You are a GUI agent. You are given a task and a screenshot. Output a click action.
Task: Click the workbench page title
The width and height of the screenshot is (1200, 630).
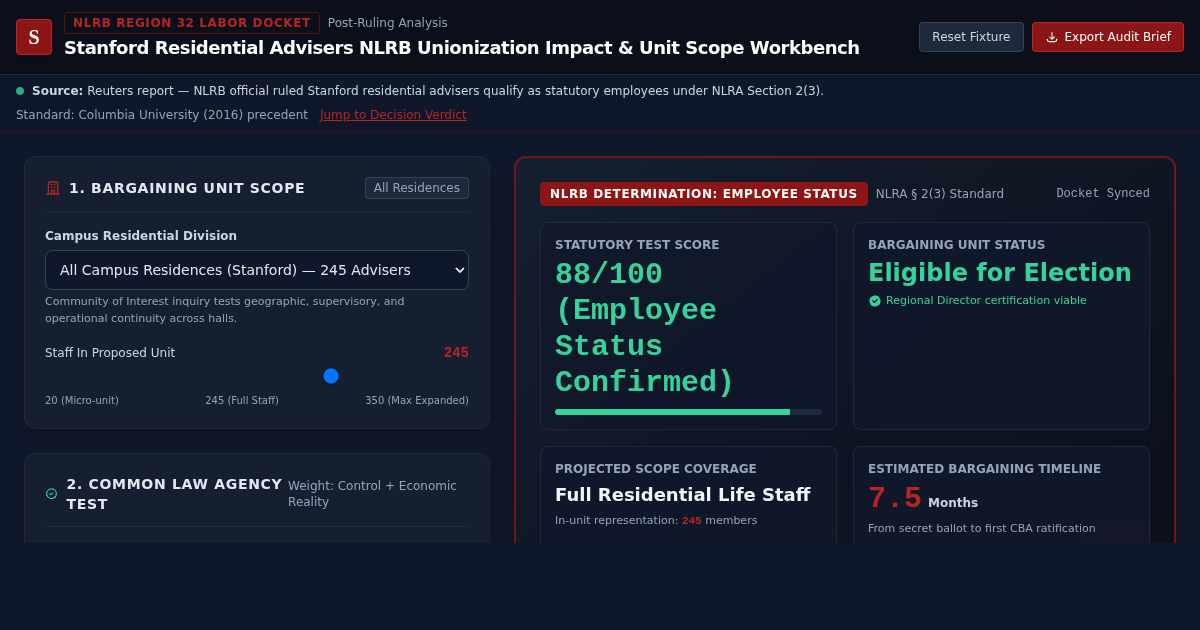pyautogui.click(x=462, y=48)
